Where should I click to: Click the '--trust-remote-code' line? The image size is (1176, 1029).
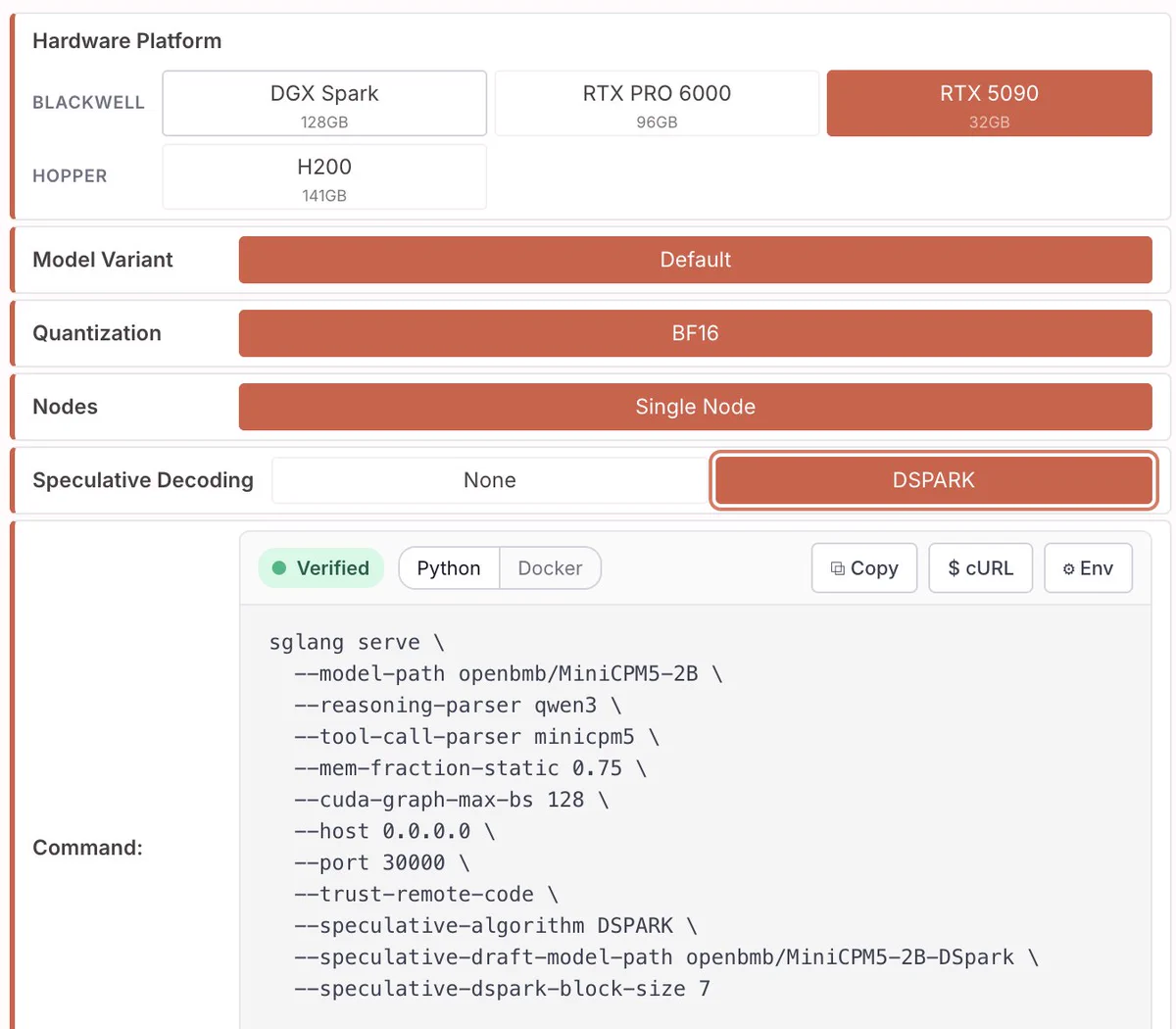click(426, 894)
